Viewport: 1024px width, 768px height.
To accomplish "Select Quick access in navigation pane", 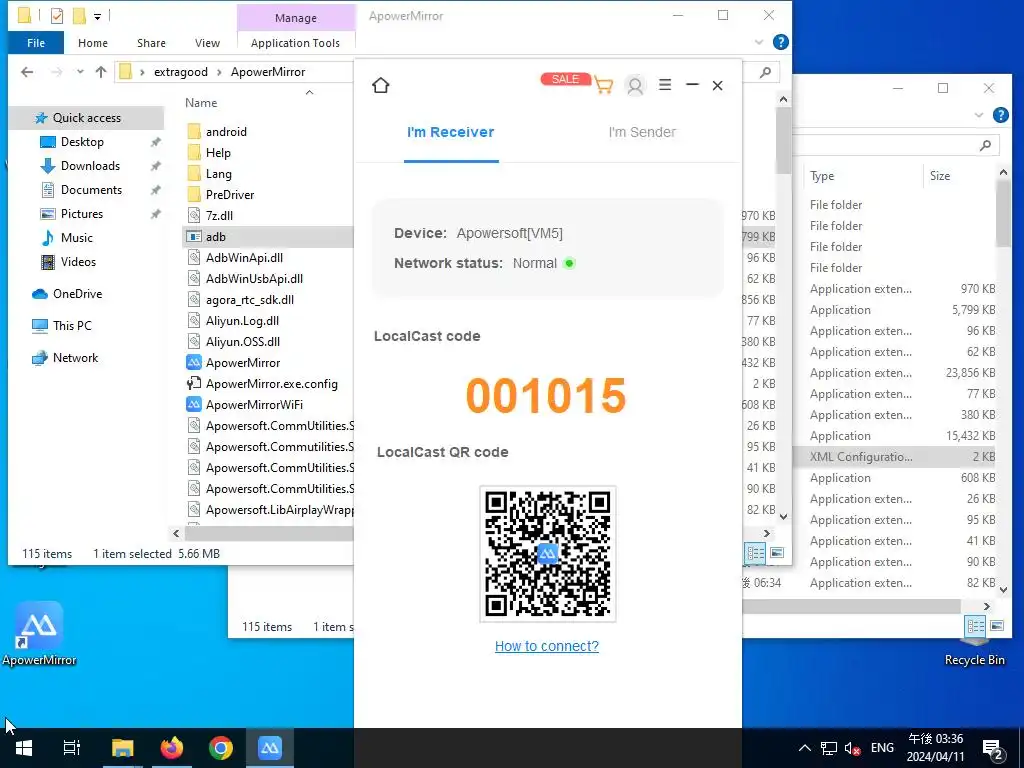I will [86, 118].
